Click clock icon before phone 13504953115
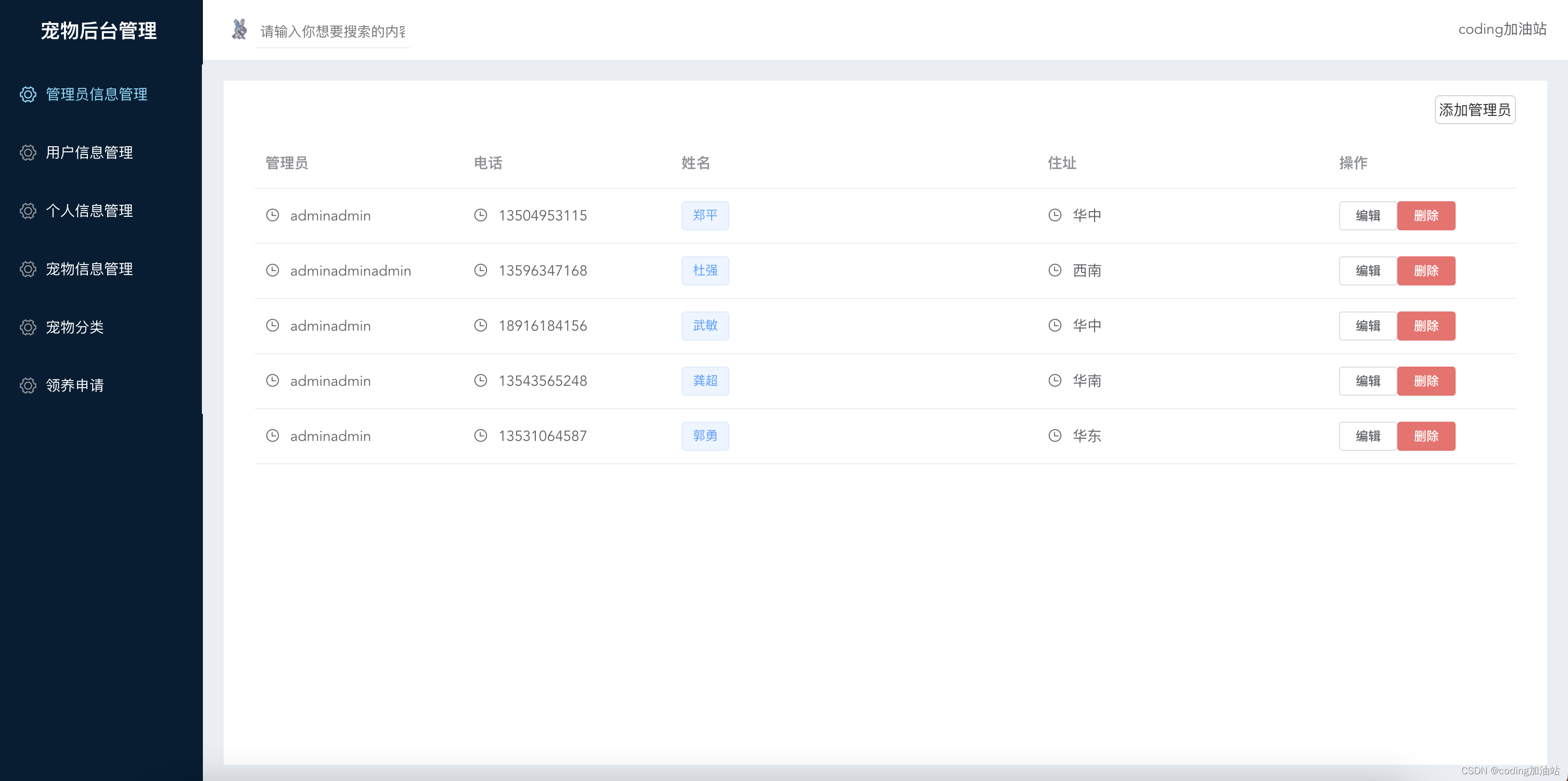 pos(480,215)
